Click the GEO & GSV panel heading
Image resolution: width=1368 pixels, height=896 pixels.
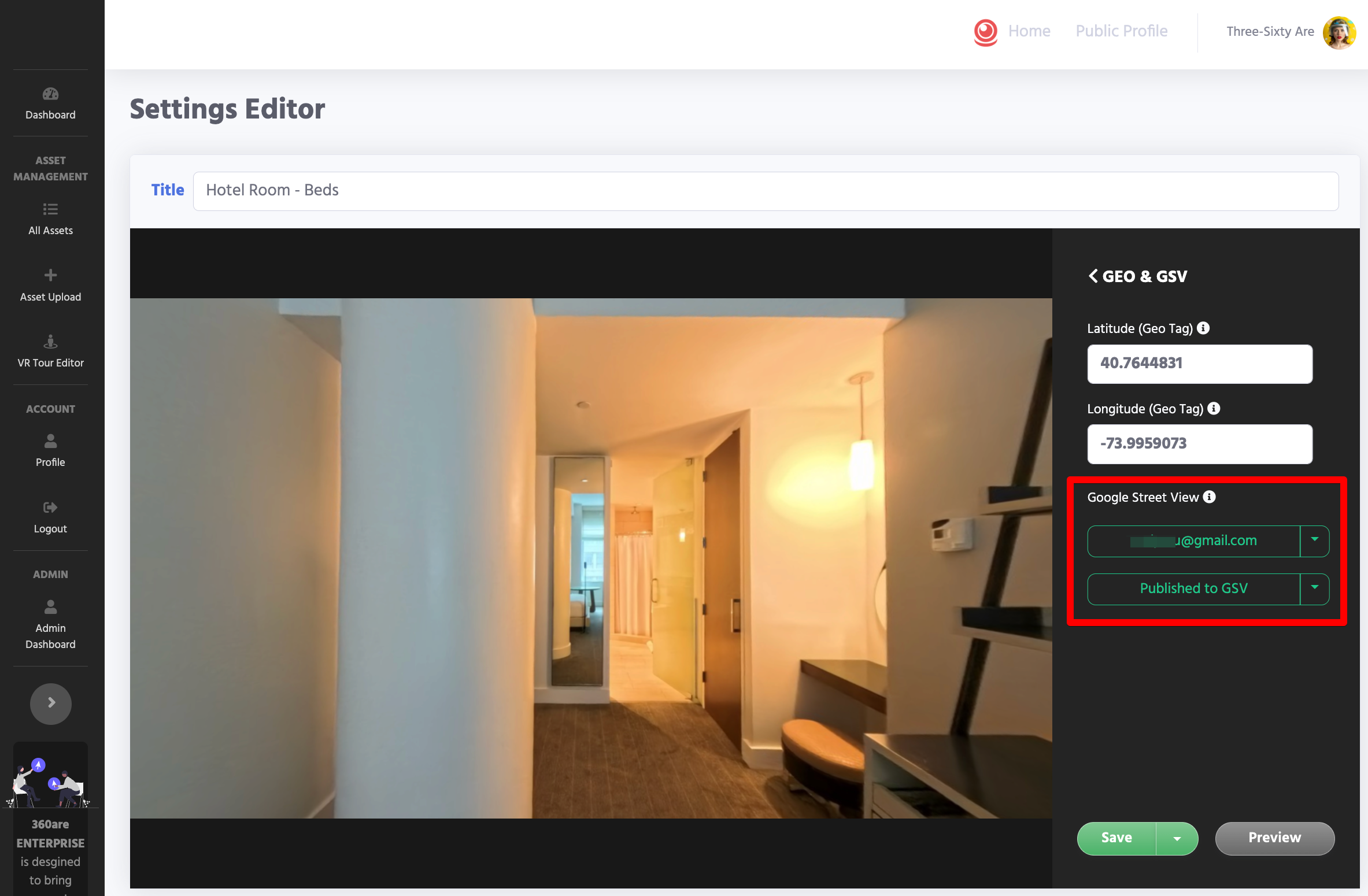coord(1144,276)
